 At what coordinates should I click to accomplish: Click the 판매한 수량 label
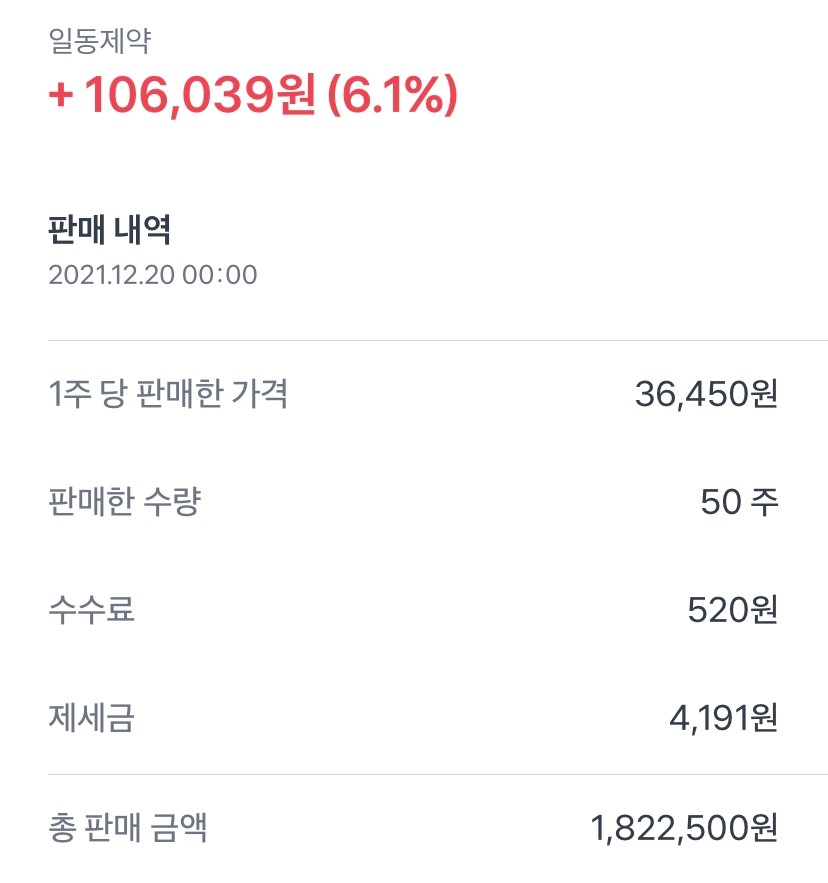click(124, 501)
